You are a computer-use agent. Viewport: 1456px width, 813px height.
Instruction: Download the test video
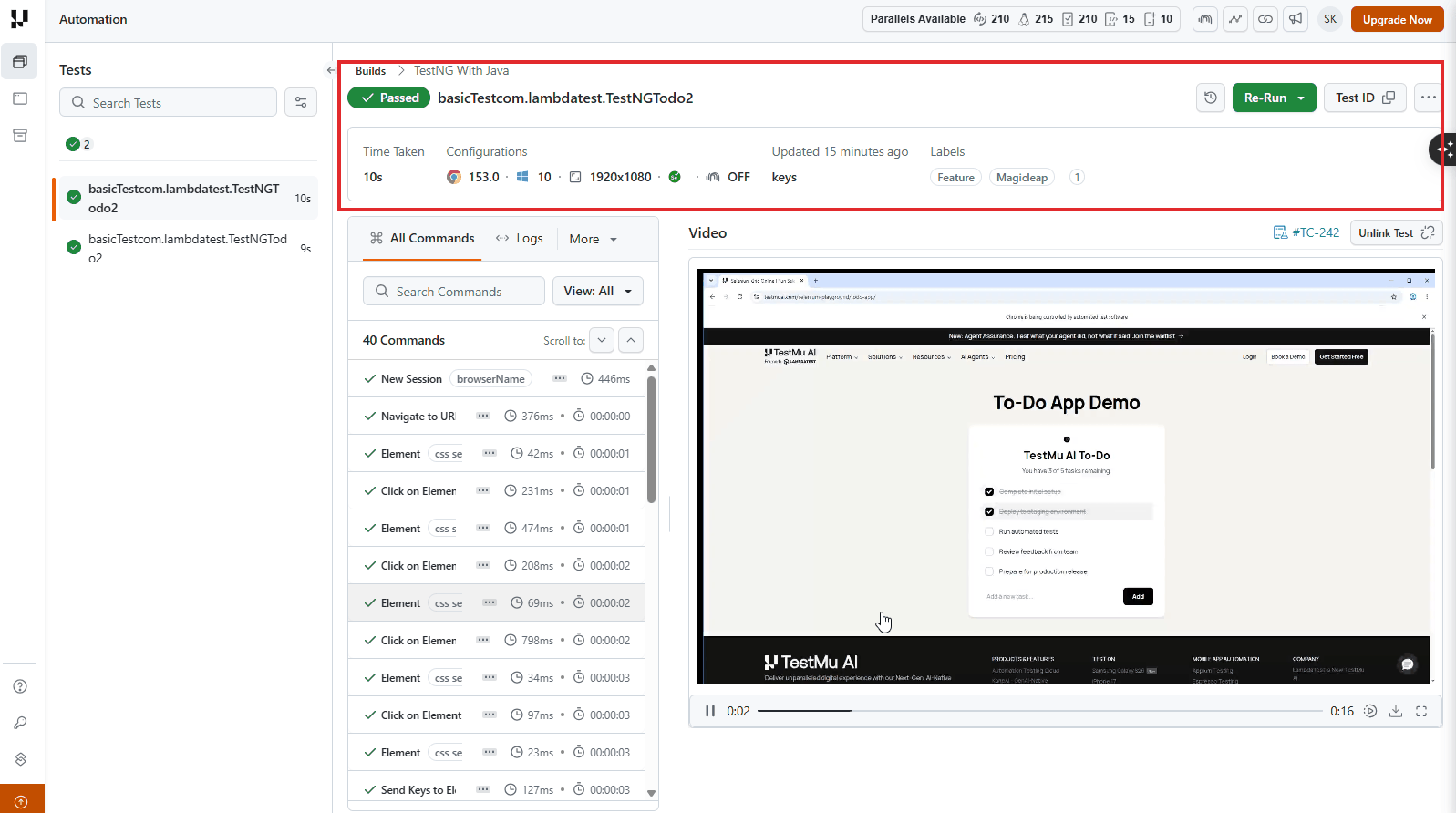pyautogui.click(x=1395, y=711)
